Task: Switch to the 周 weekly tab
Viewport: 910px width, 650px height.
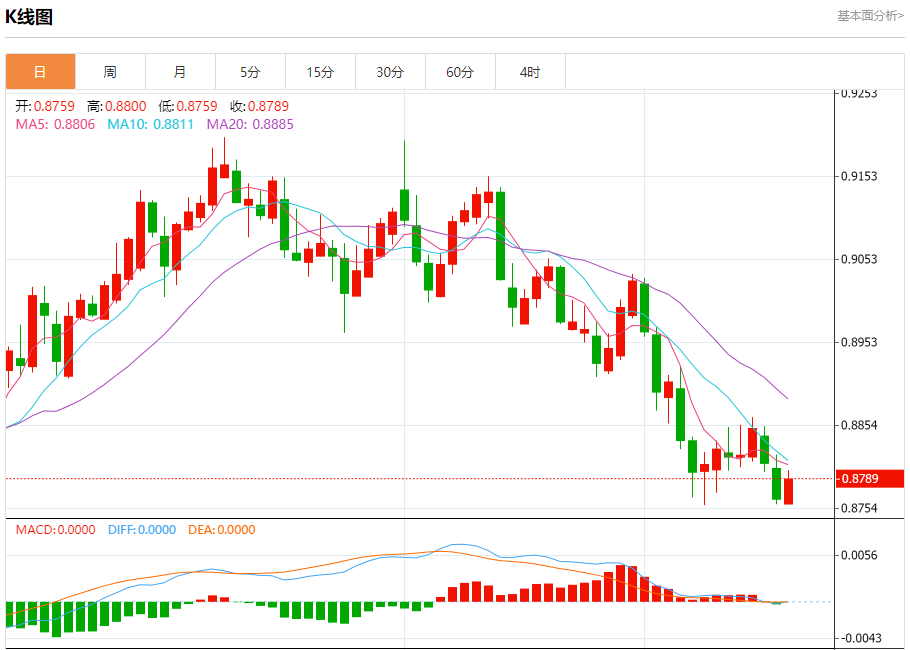Action: pos(110,72)
